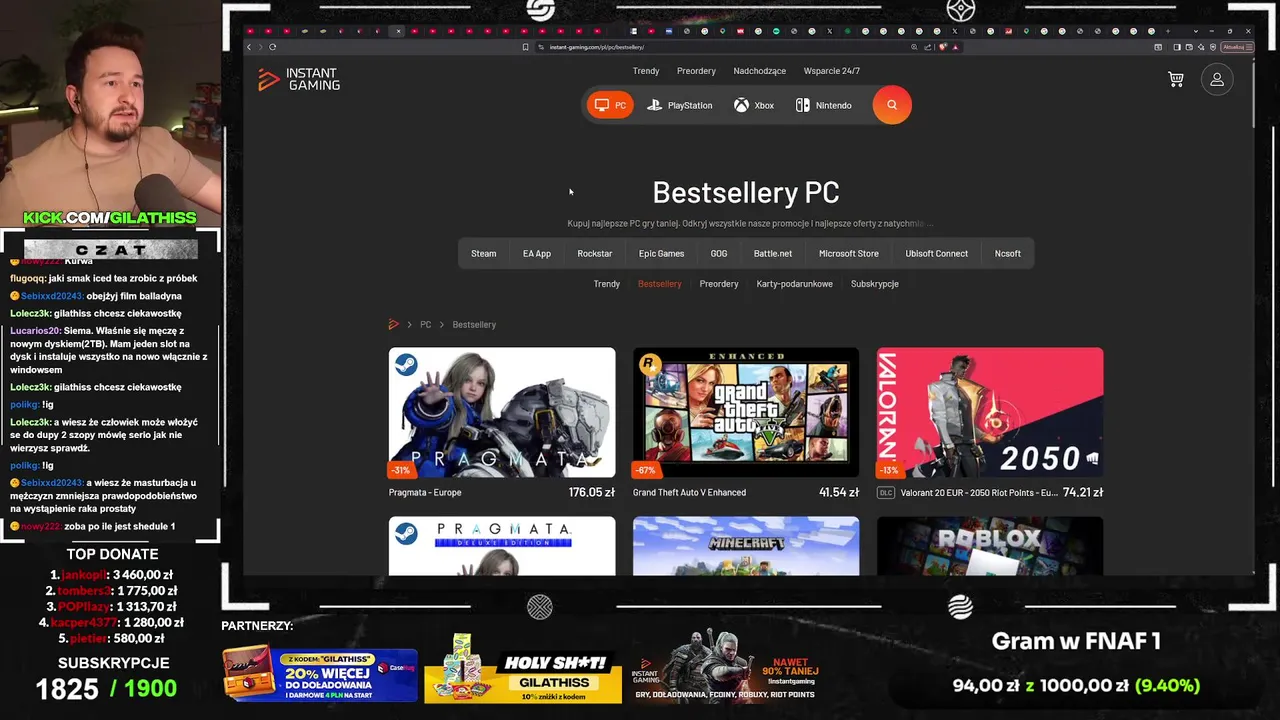Click the Bestsellery PC heading
This screenshot has height=720, width=1280.
click(746, 192)
